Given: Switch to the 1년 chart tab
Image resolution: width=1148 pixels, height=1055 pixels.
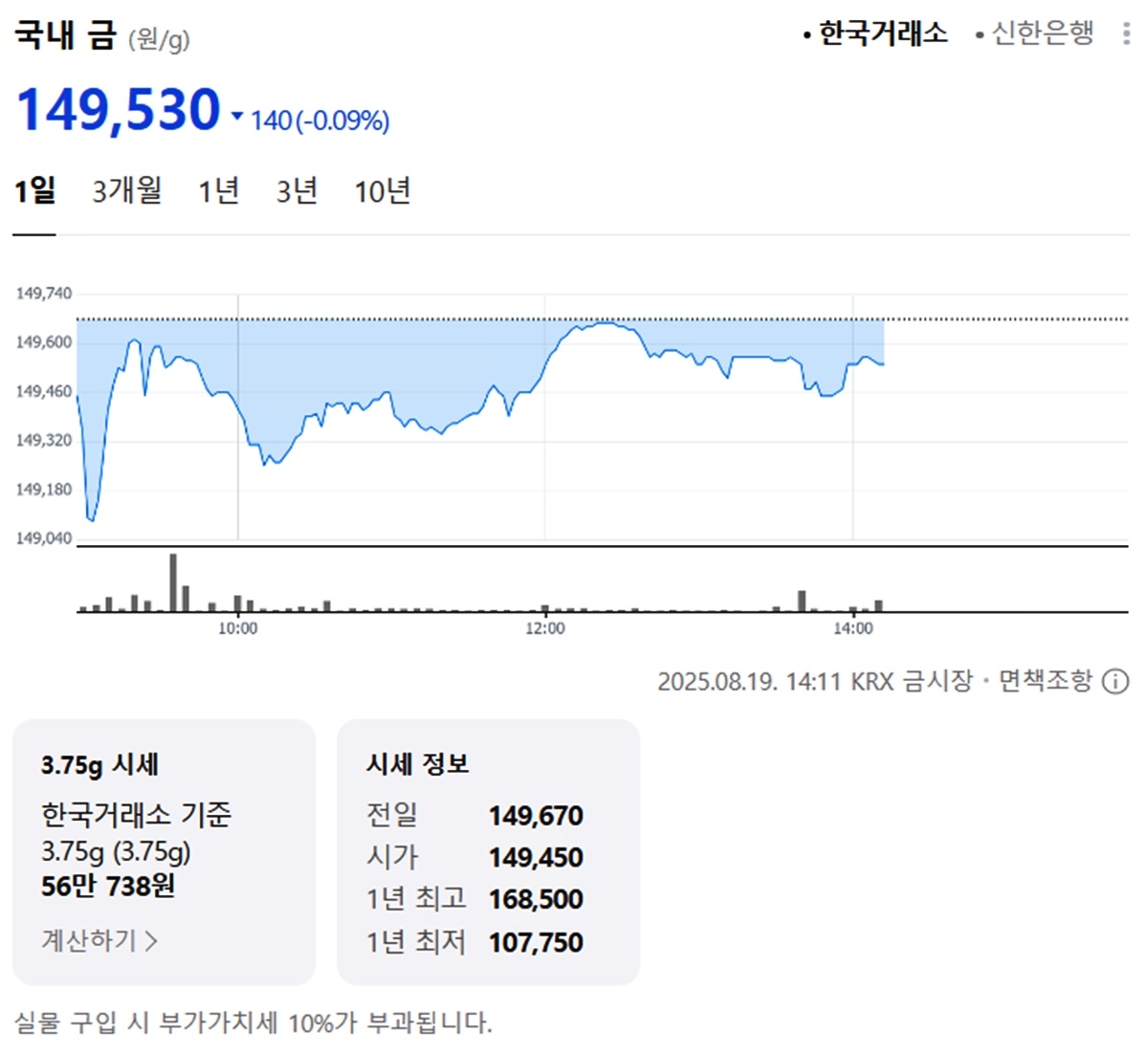Looking at the screenshot, I should point(218,190).
